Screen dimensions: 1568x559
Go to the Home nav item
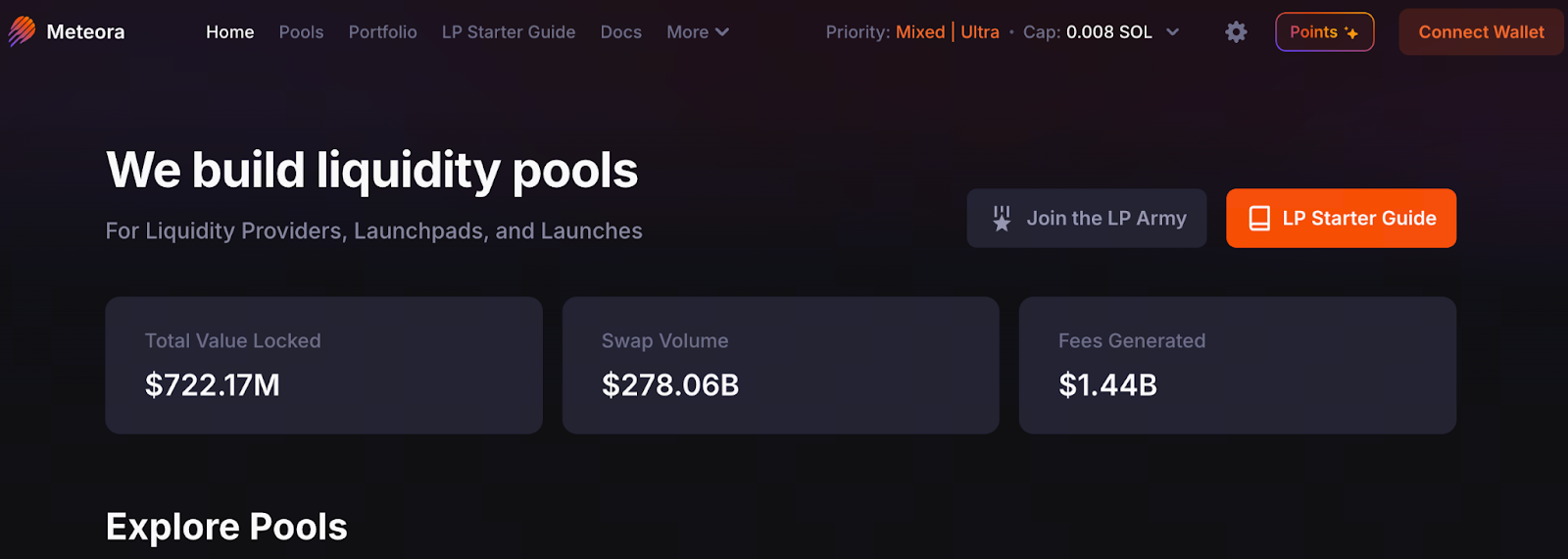[x=230, y=32]
